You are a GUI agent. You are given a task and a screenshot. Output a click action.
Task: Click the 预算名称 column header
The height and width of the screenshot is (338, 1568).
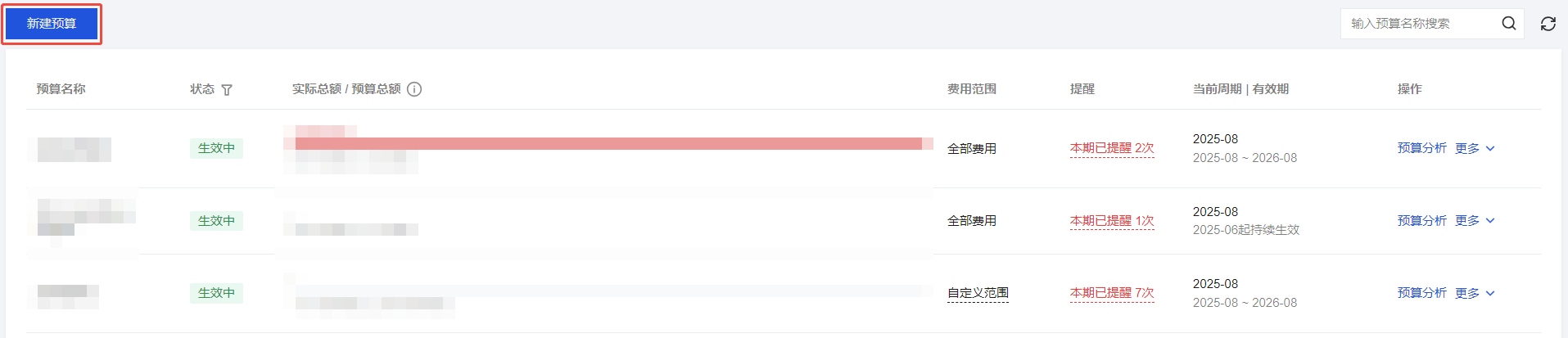tap(61, 89)
